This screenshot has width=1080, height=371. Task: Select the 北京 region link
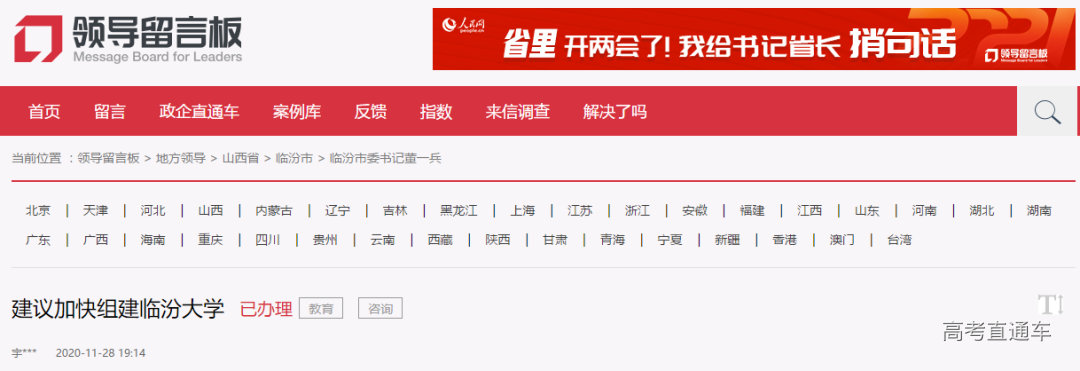tap(38, 211)
